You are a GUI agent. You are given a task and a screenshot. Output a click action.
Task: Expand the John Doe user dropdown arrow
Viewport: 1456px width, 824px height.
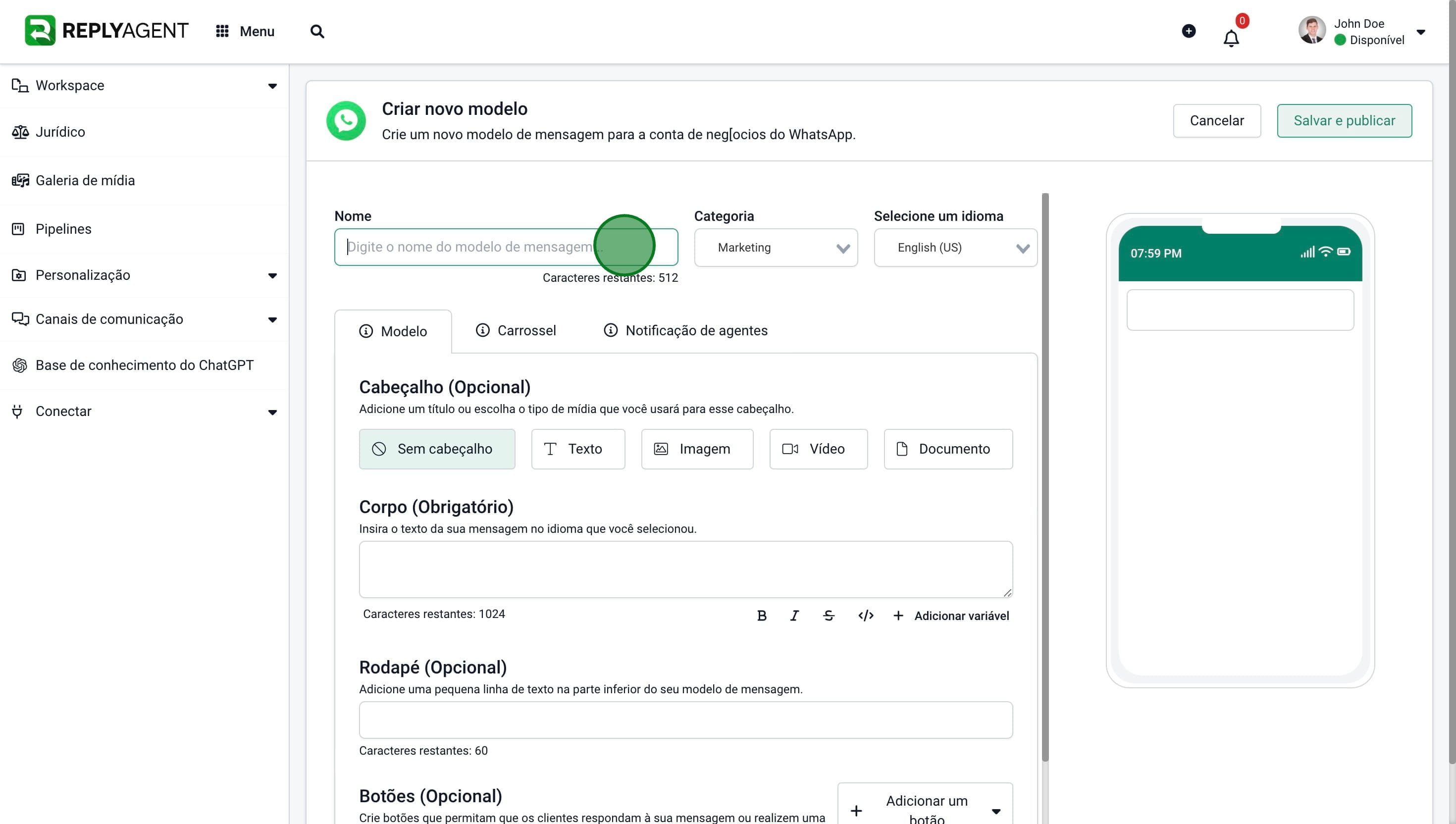point(1420,32)
